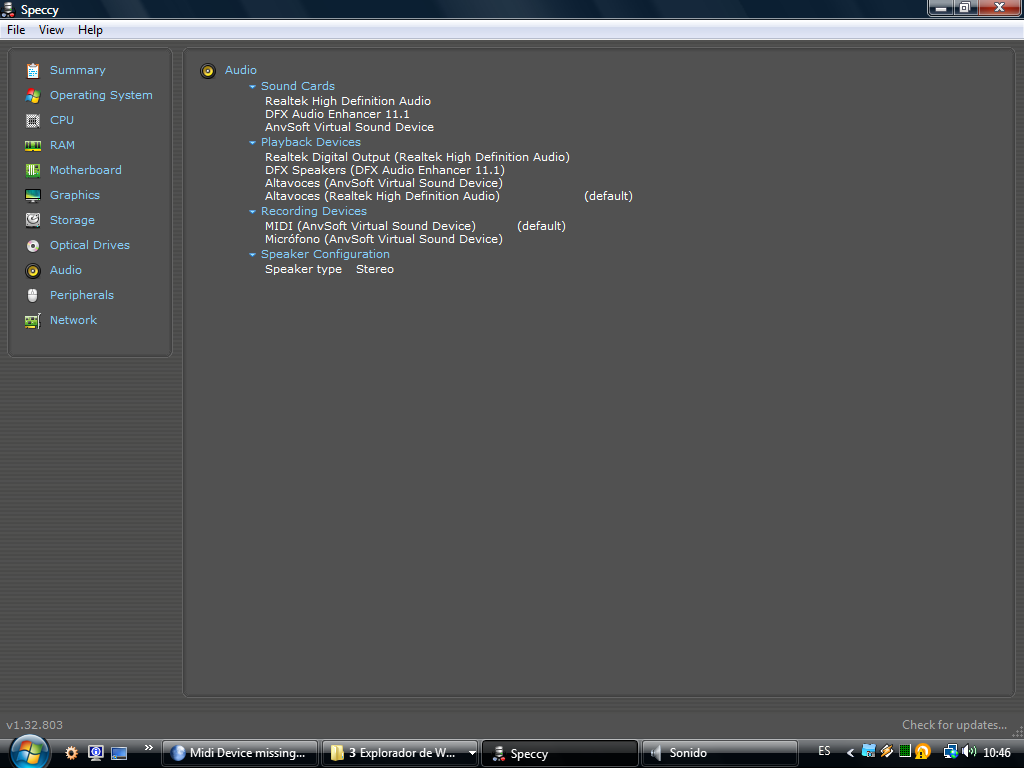Click the Operating System Windows flag icon
This screenshot has width=1024, height=768.
(x=33, y=95)
